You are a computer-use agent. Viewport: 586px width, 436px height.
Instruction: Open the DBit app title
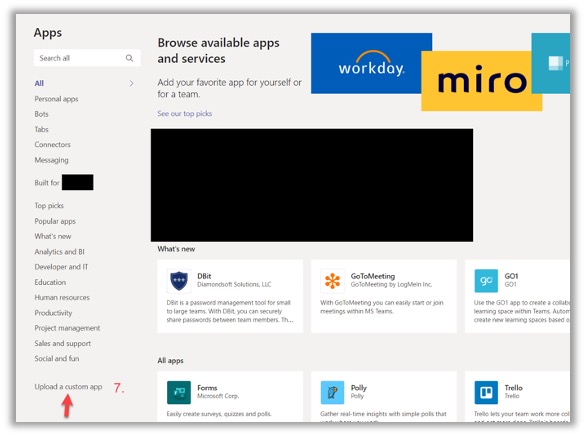[204, 276]
